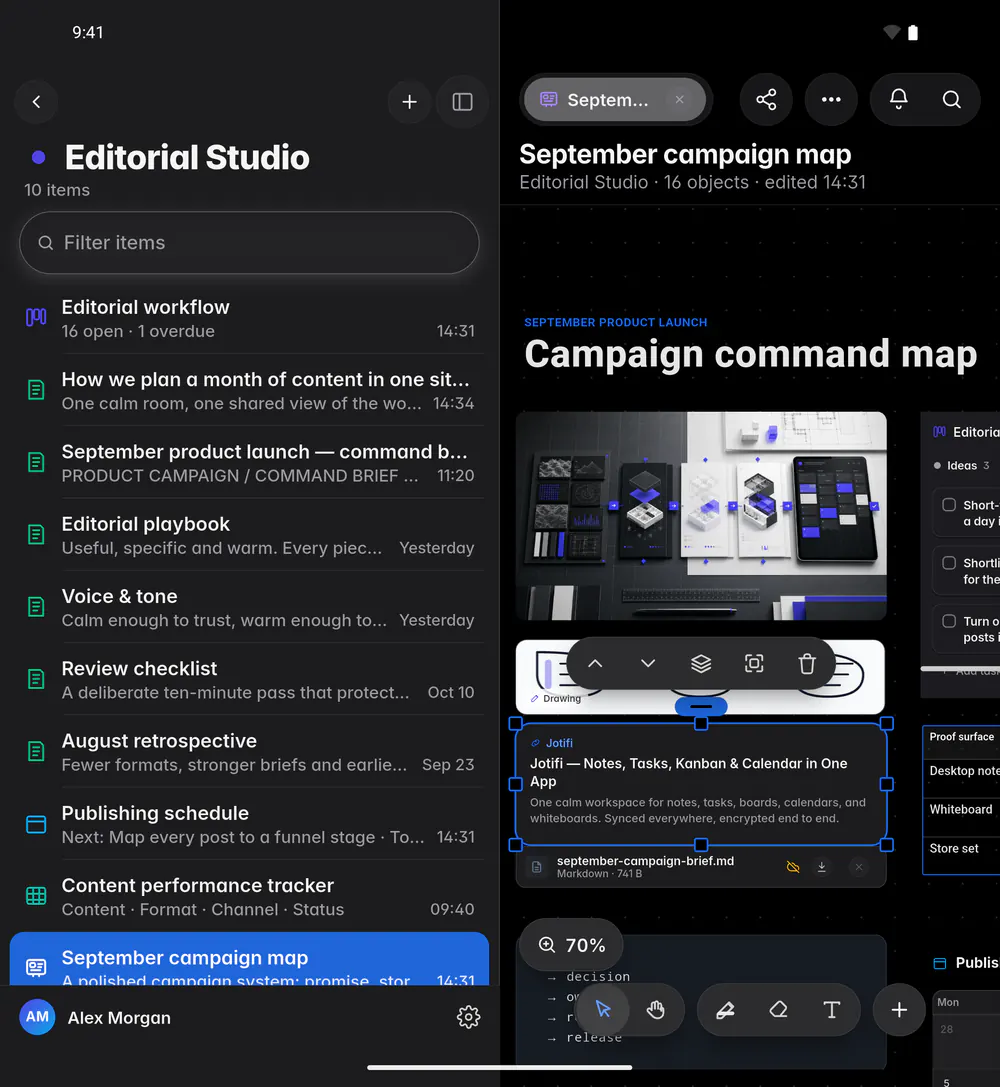
Task: Add an object with the canvas plus button
Action: pyautogui.click(x=899, y=1009)
